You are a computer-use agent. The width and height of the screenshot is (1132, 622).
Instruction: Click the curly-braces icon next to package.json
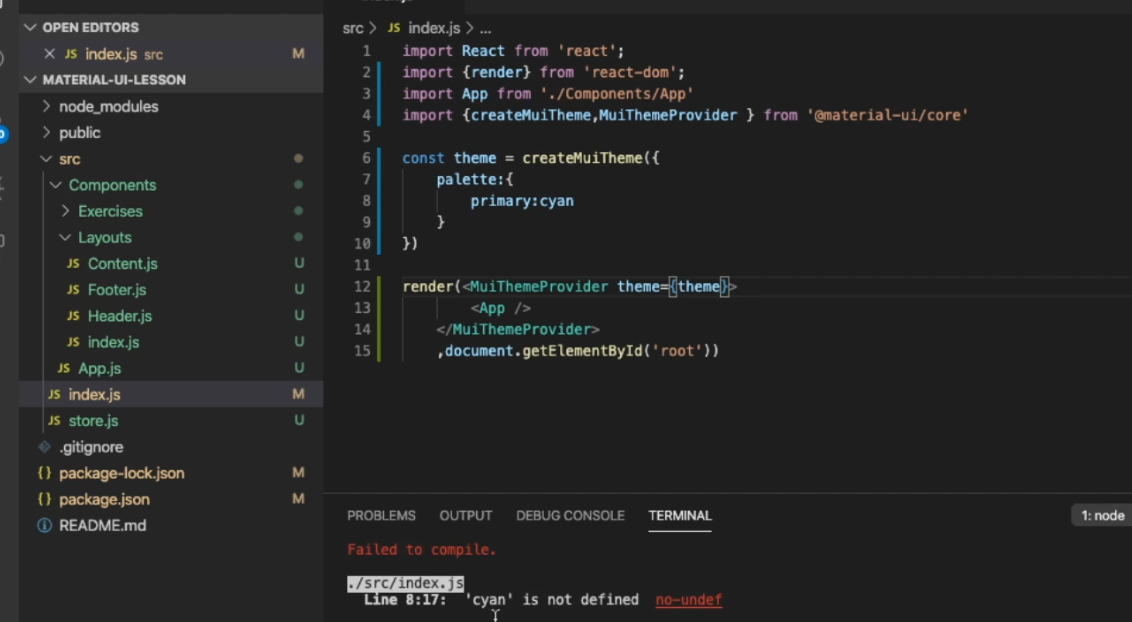[44, 499]
